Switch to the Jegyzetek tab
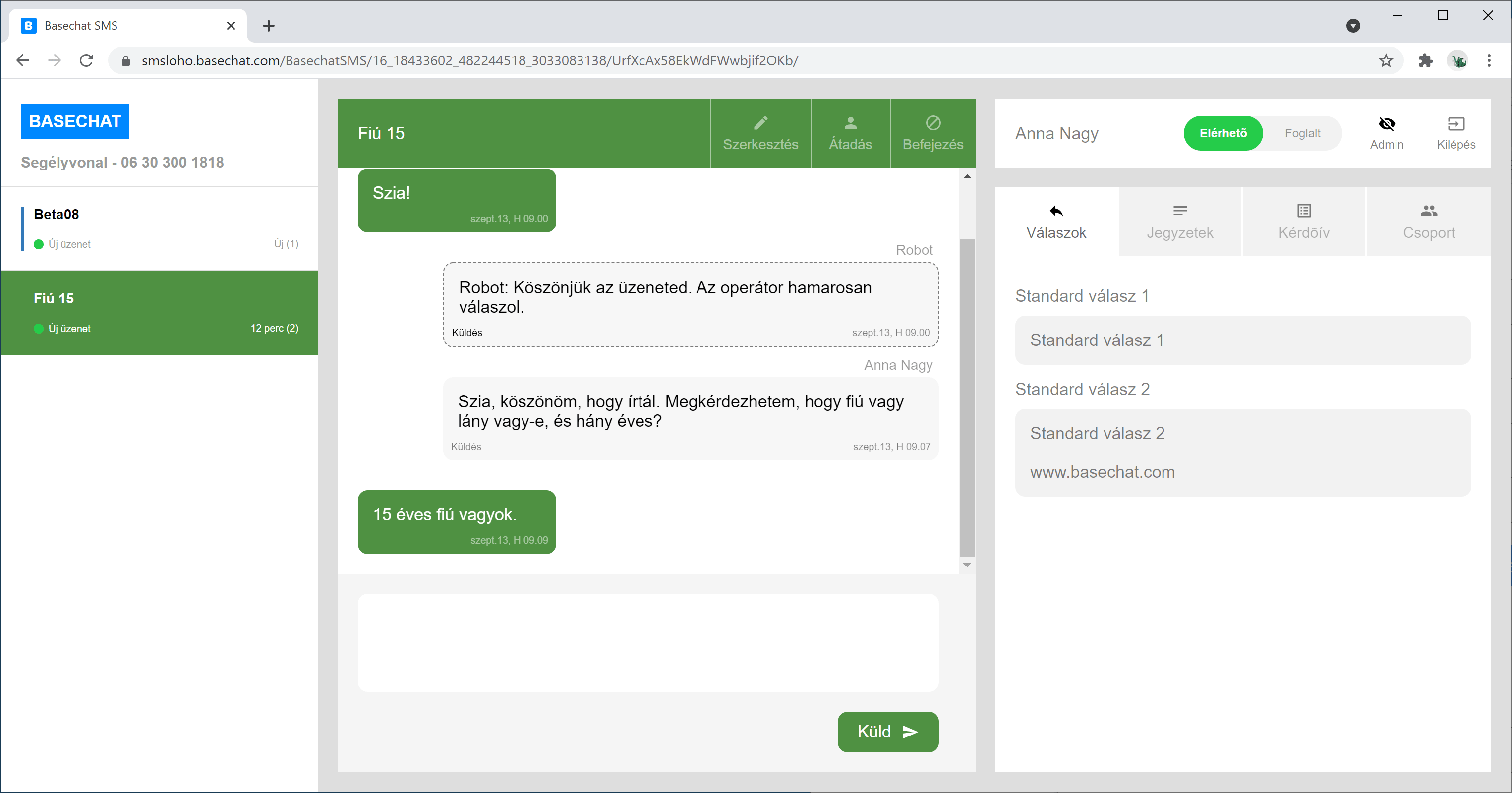The image size is (1512, 793). [x=1180, y=222]
